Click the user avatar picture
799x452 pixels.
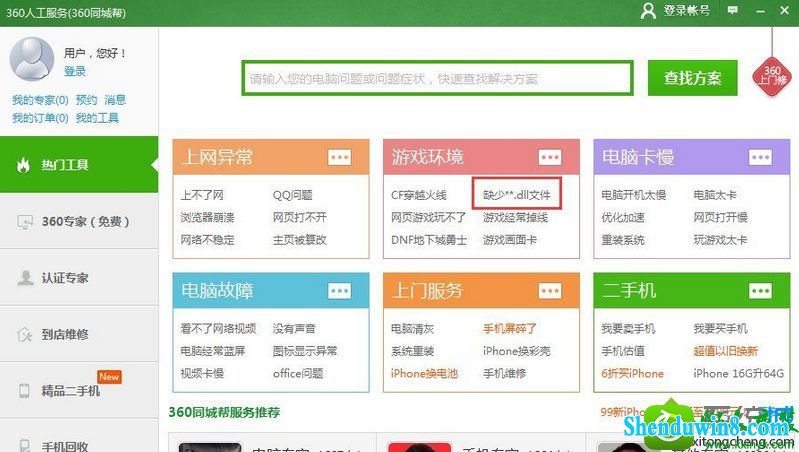(x=32, y=59)
